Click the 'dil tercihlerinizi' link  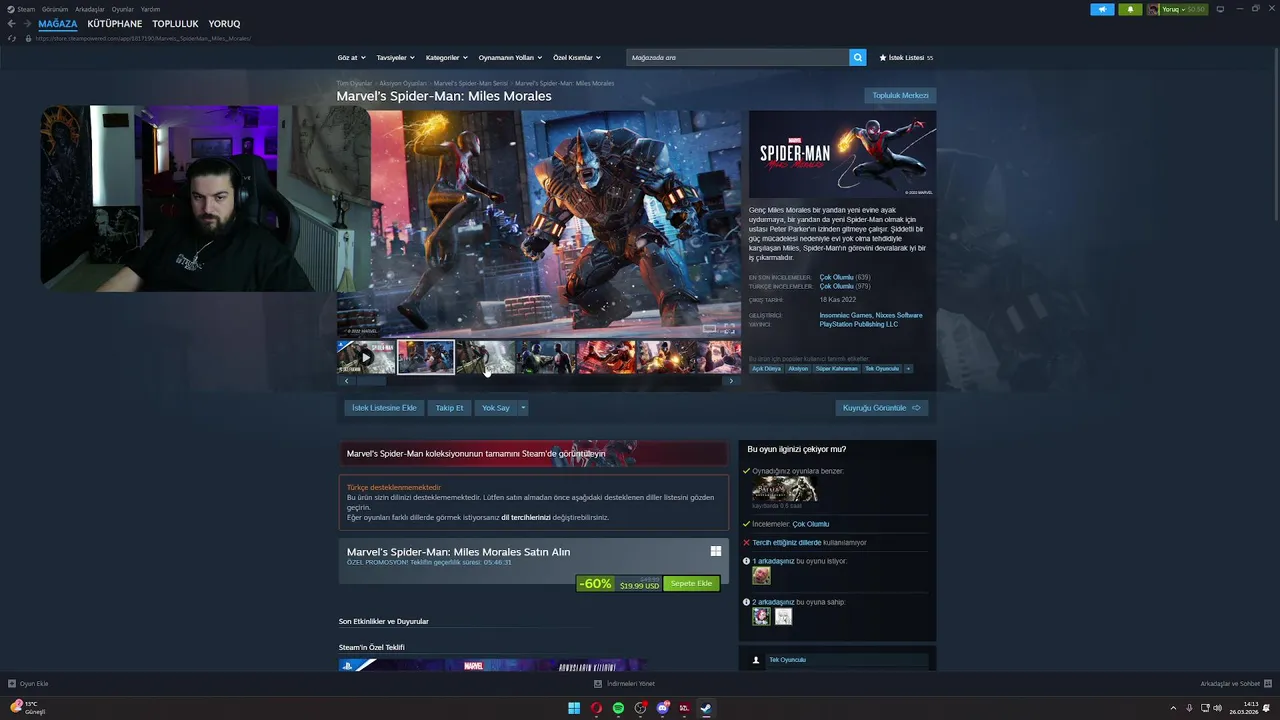click(526, 517)
